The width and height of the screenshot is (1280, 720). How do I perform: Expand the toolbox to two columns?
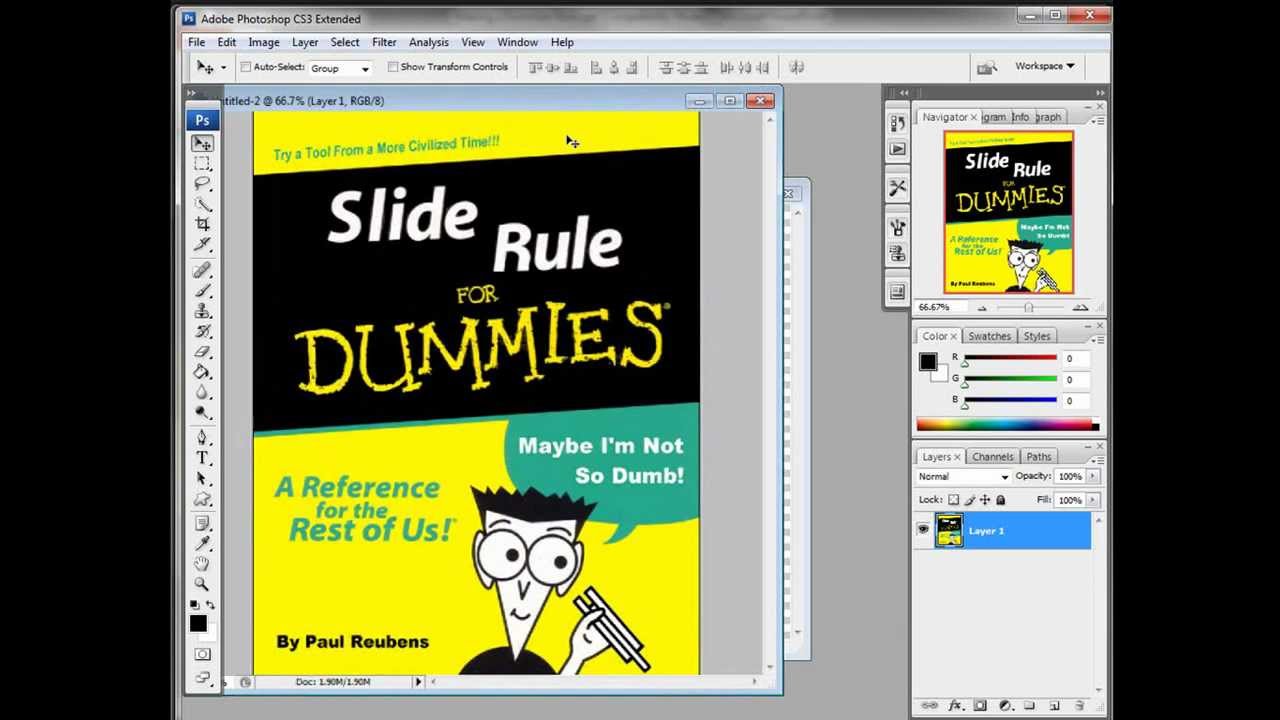(x=190, y=94)
